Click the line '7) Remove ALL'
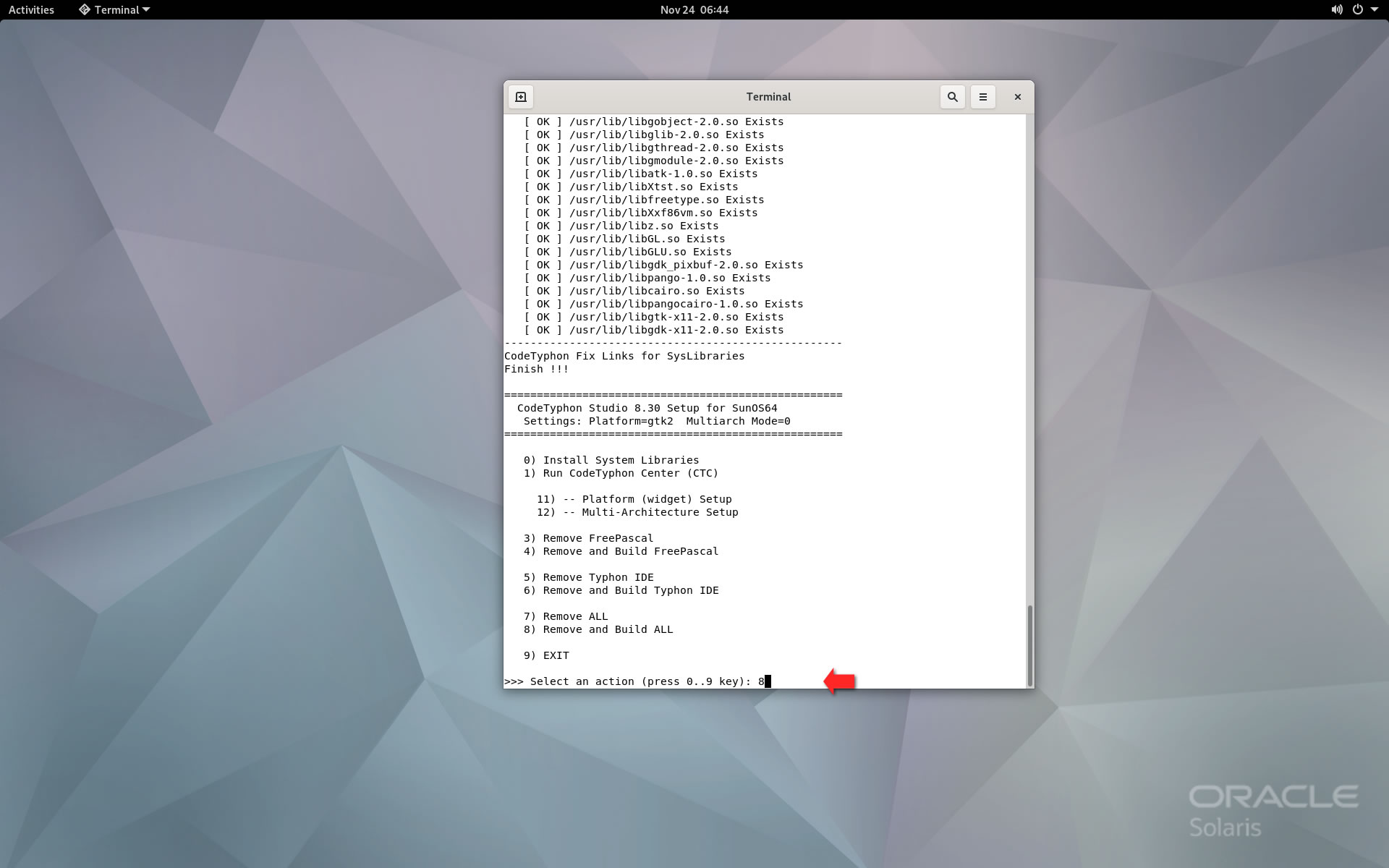The height and width of the screenshot is (868, 1389). pos(566,616)
